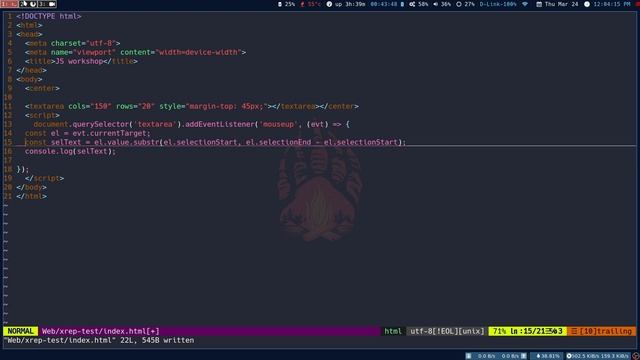Click the NORMAL mode indicator in statusline

click(20, 331)
